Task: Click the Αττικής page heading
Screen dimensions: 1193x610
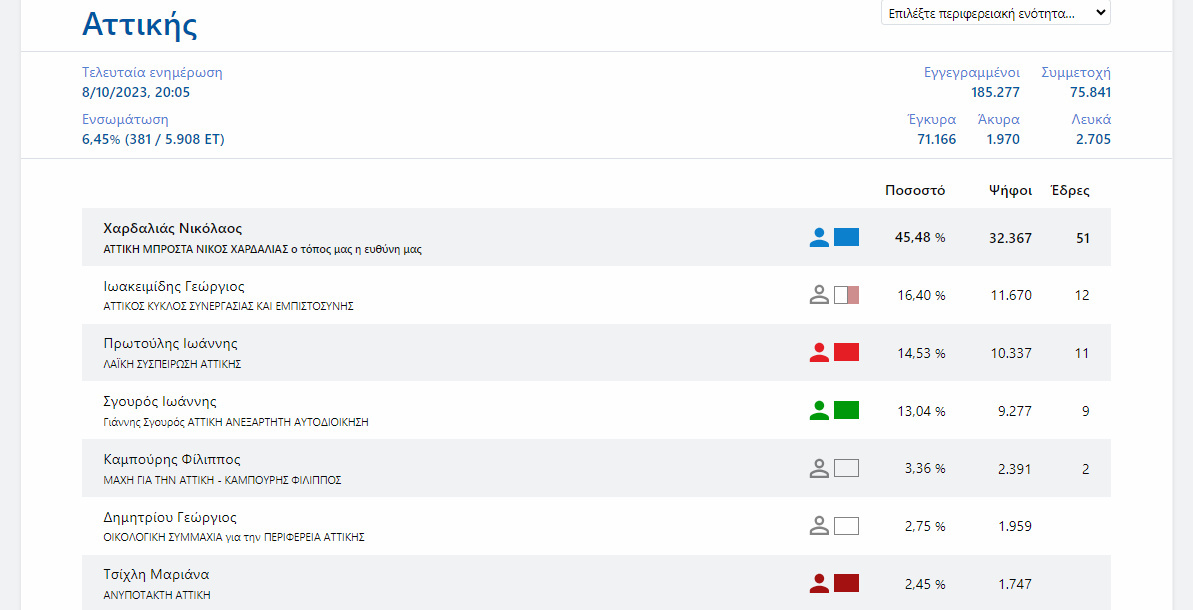Action: (x=139, y=24)
